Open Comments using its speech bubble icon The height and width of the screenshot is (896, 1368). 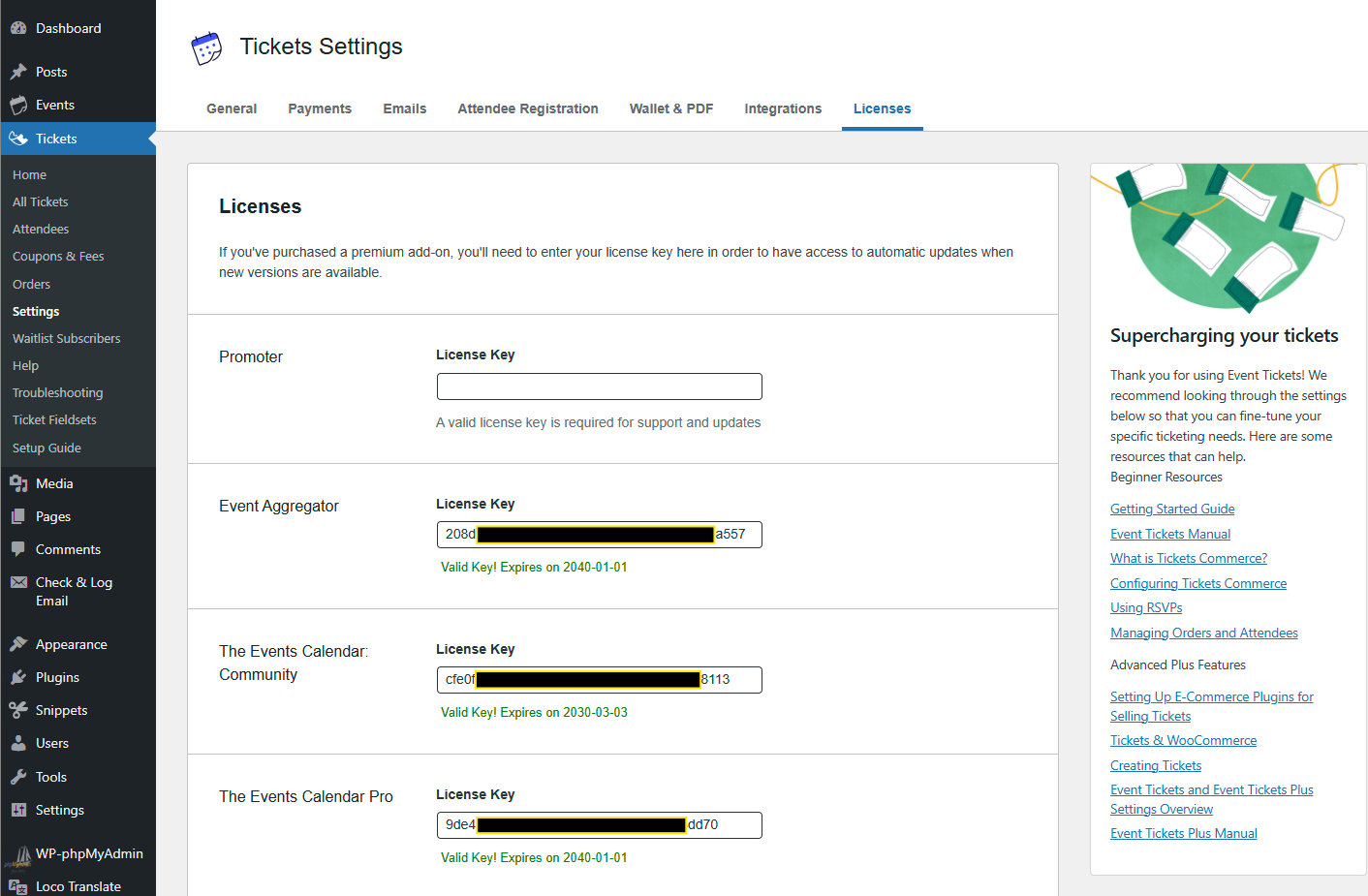click(x=20, y=549)
